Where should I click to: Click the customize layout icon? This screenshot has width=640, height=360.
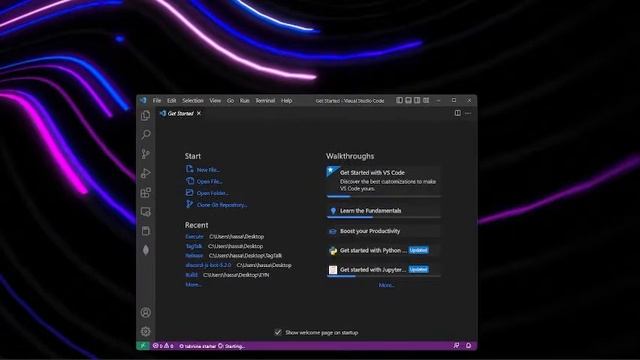(x=426, y=100)
